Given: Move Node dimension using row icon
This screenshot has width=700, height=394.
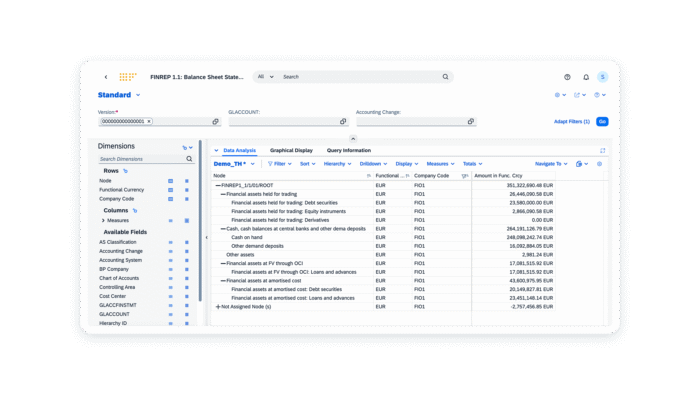Looking at the screenshot, I should pyautogui.click(x=171, y=181).
